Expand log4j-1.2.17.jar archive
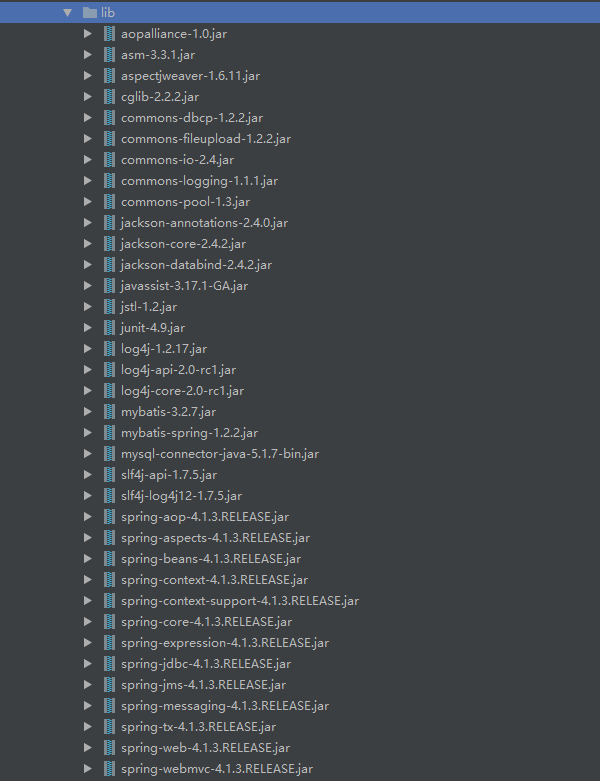Image resolution: width=600 pixels, height=781 pixels. [88, 348]
